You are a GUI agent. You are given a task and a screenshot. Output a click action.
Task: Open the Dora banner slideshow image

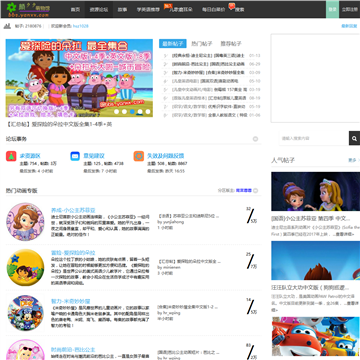(79, 78)
